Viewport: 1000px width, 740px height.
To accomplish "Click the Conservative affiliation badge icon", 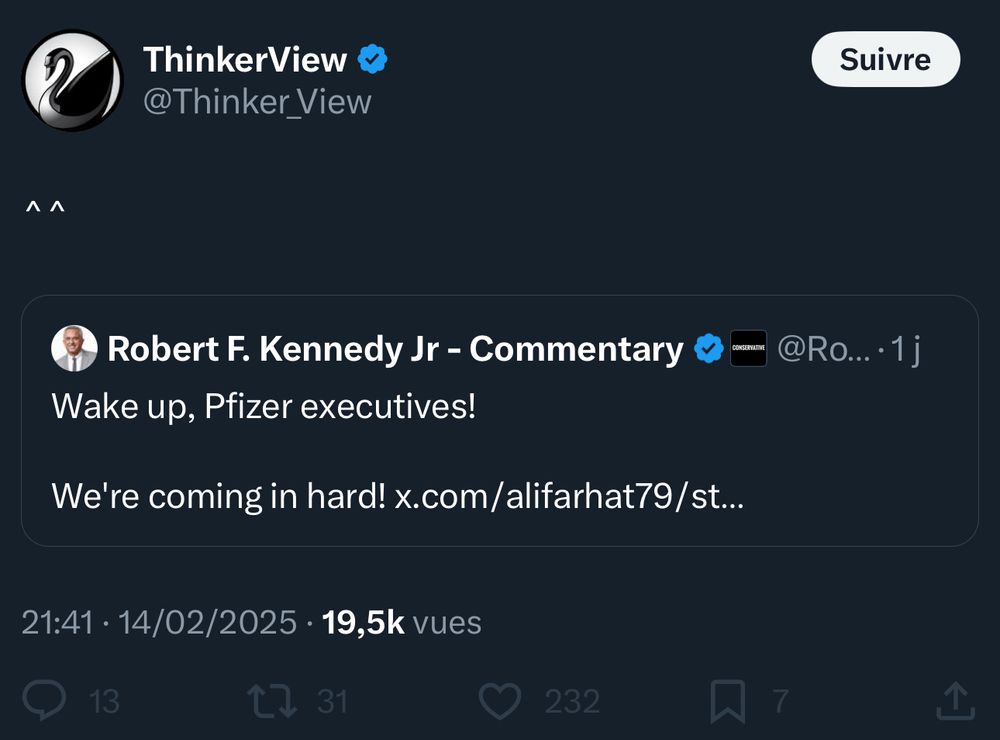I will 749,349.
